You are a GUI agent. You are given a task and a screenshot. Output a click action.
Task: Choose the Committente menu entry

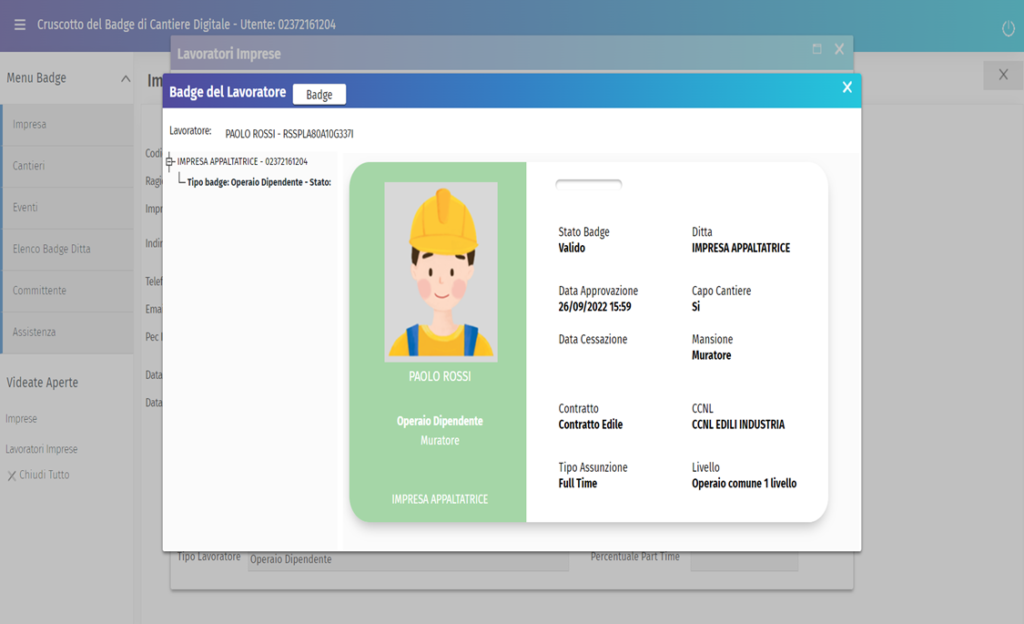coord(40,290)
